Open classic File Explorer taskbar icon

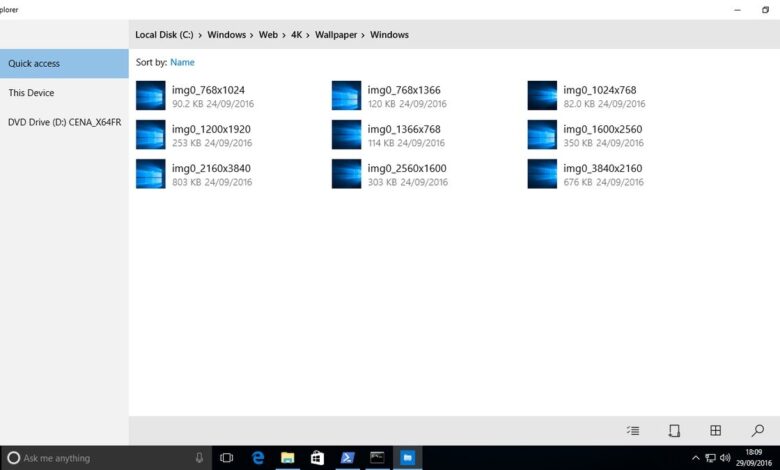288,458
